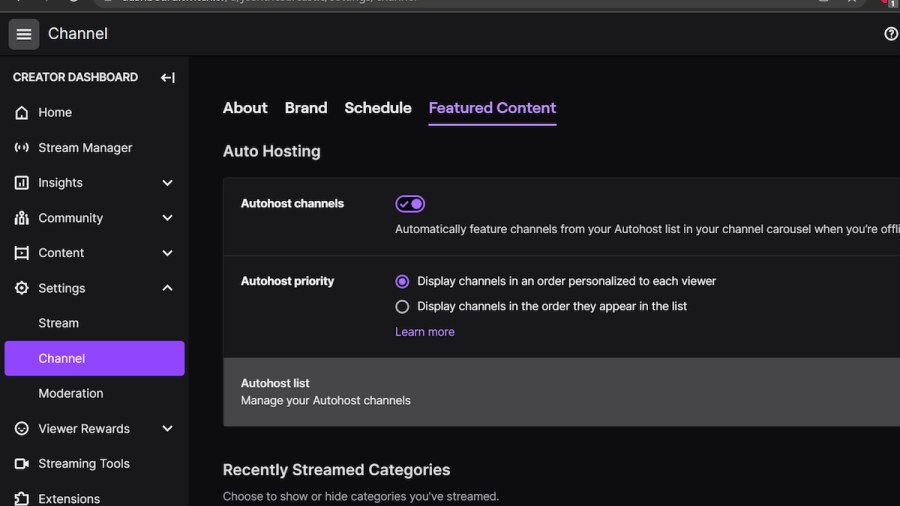The width and height of the screenshot is (900, 506).
Task: Open the Channel settings page
Action: pos(94,359)
